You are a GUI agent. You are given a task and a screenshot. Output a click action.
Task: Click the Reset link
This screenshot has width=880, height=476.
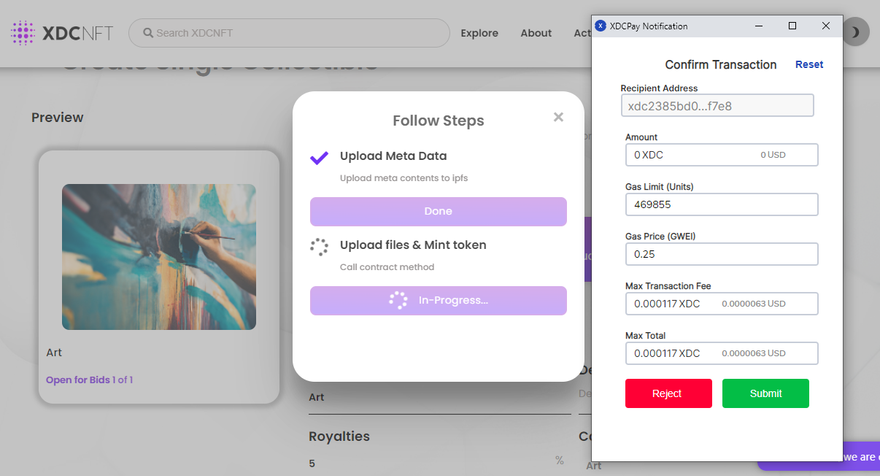[809, 64]
